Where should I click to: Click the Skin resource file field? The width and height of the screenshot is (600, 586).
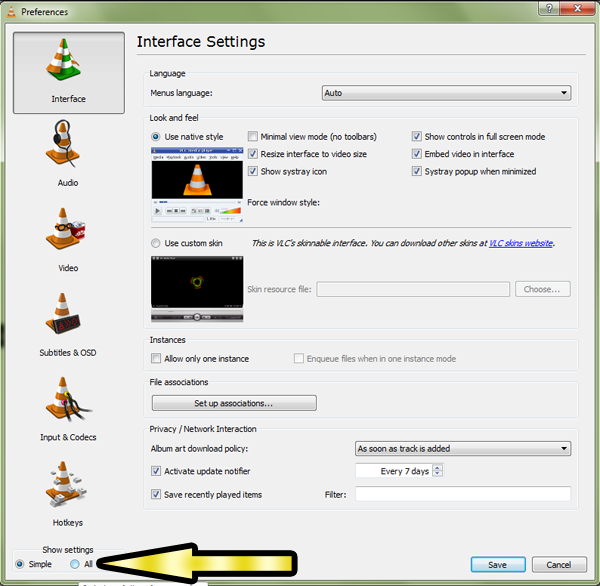pos(413,289)
